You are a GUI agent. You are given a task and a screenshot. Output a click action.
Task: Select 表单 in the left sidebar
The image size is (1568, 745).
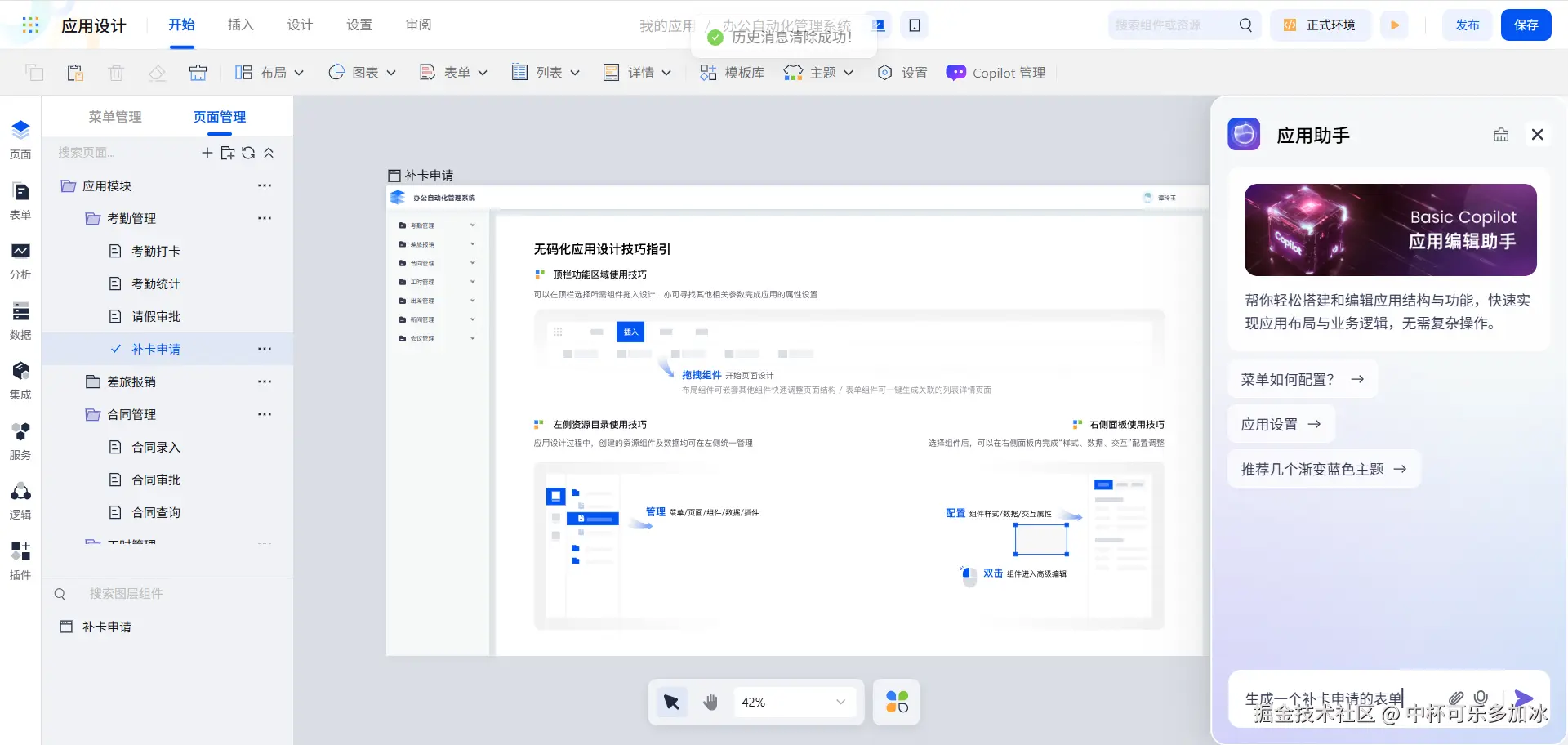coord(20,201)
